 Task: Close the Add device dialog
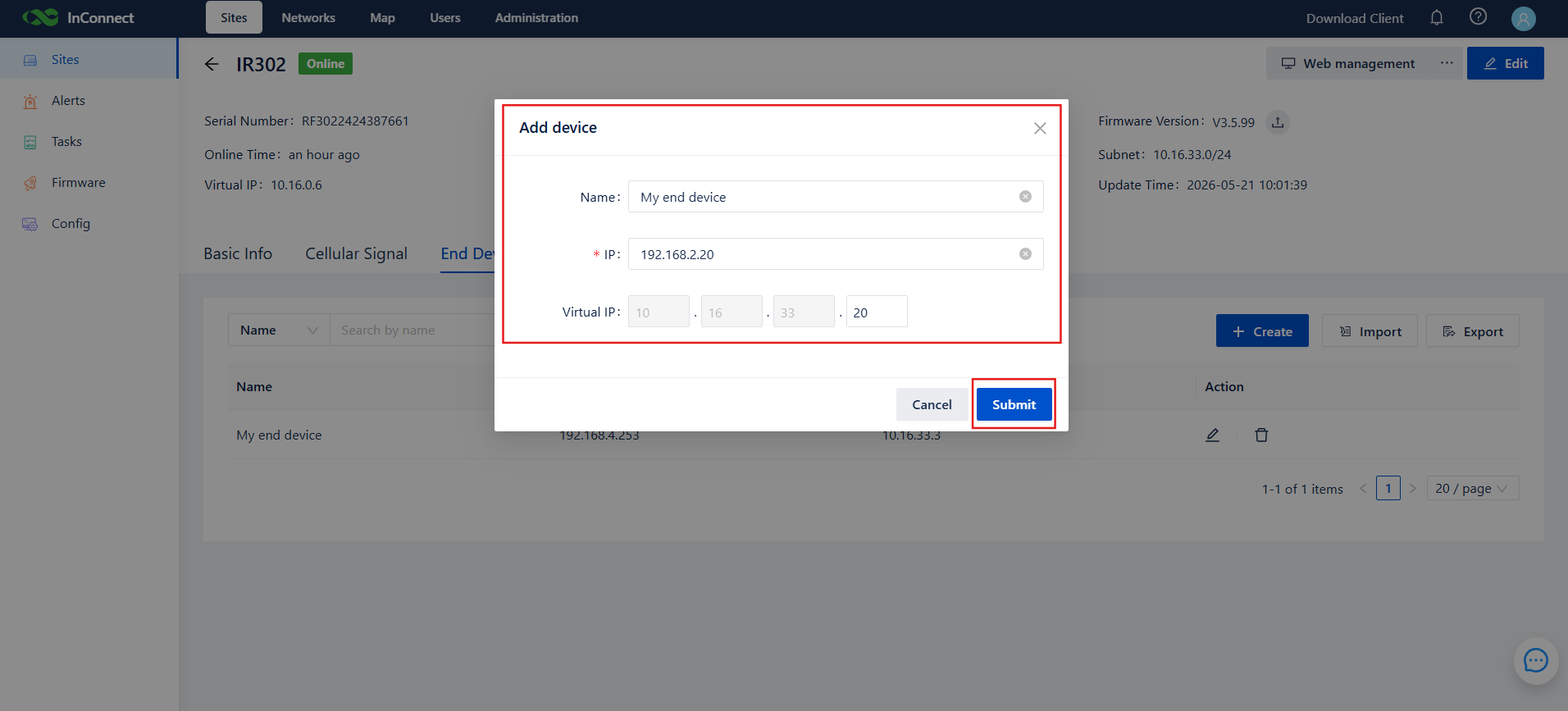(1040, 128)
